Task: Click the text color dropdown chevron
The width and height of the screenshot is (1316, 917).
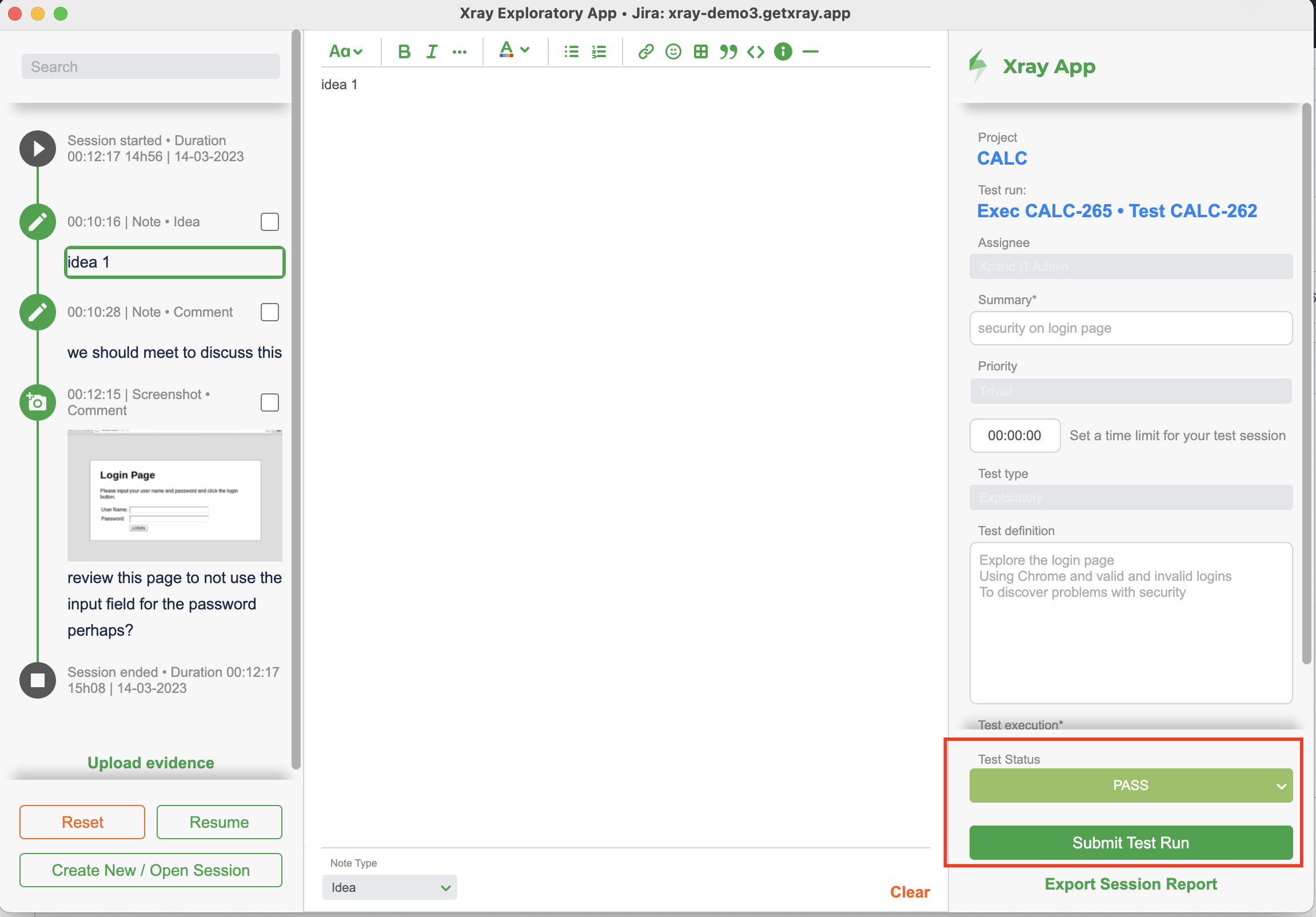Action: pos(524,50)
